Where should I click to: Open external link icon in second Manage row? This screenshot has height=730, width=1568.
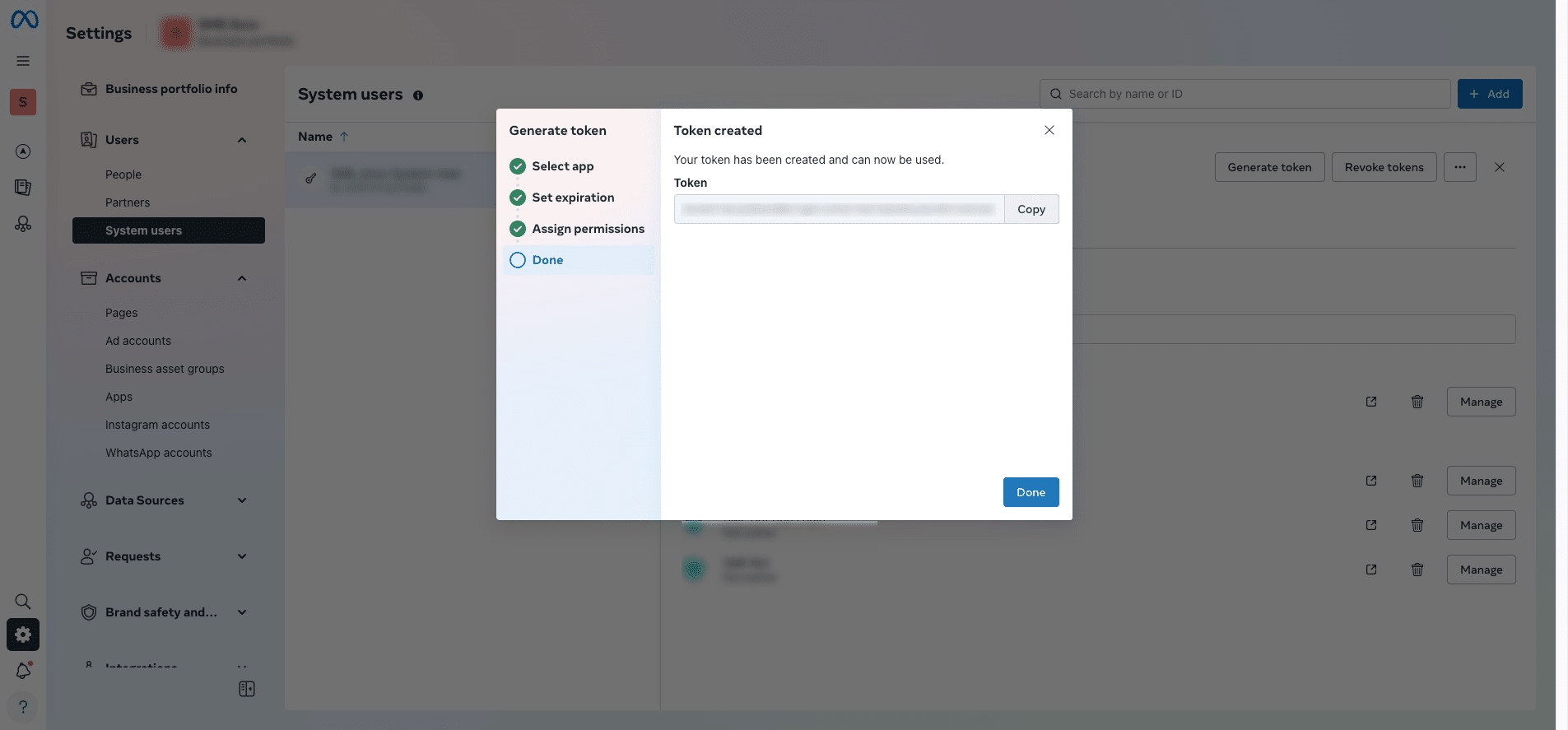1371,481
